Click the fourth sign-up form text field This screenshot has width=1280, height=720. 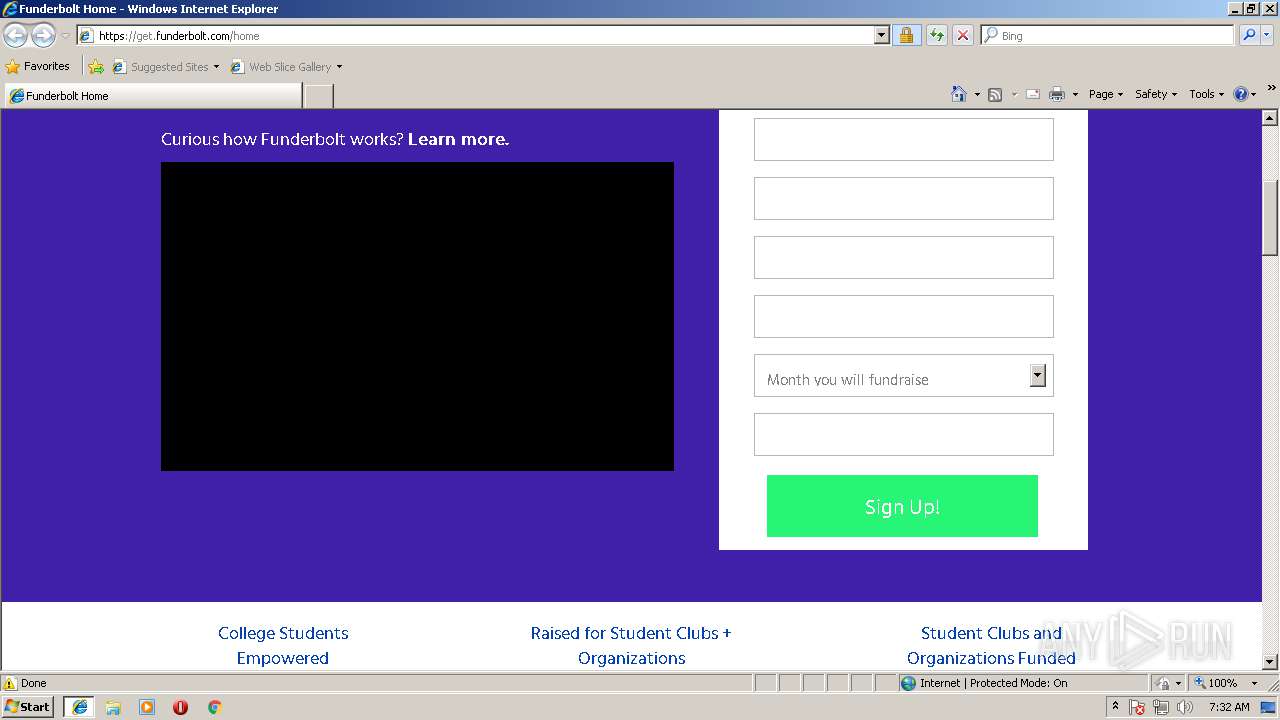coord(903,316)
